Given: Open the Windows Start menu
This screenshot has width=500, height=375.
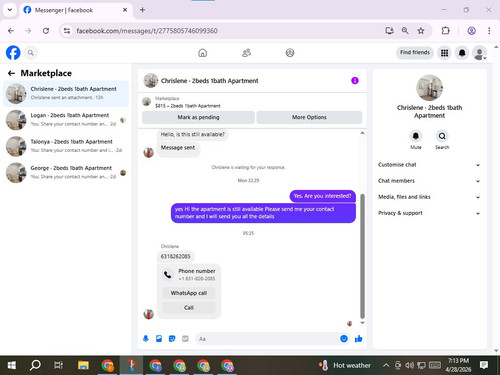Looking at the screenshot, I should 12,365.
